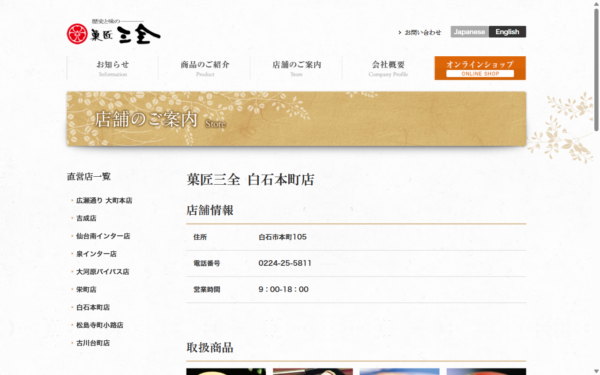Open 松島寺町小路店 store page
This screenshot has width=600, height=375.
(99, 325)
